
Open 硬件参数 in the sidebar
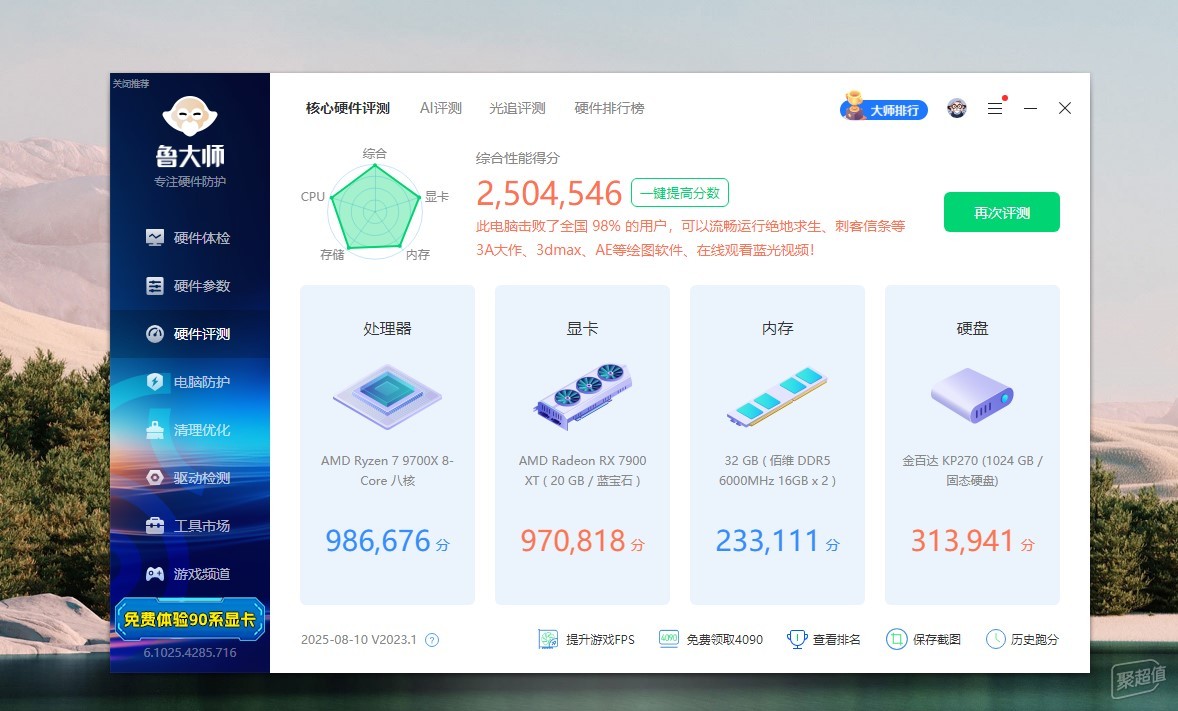point(189,286)
